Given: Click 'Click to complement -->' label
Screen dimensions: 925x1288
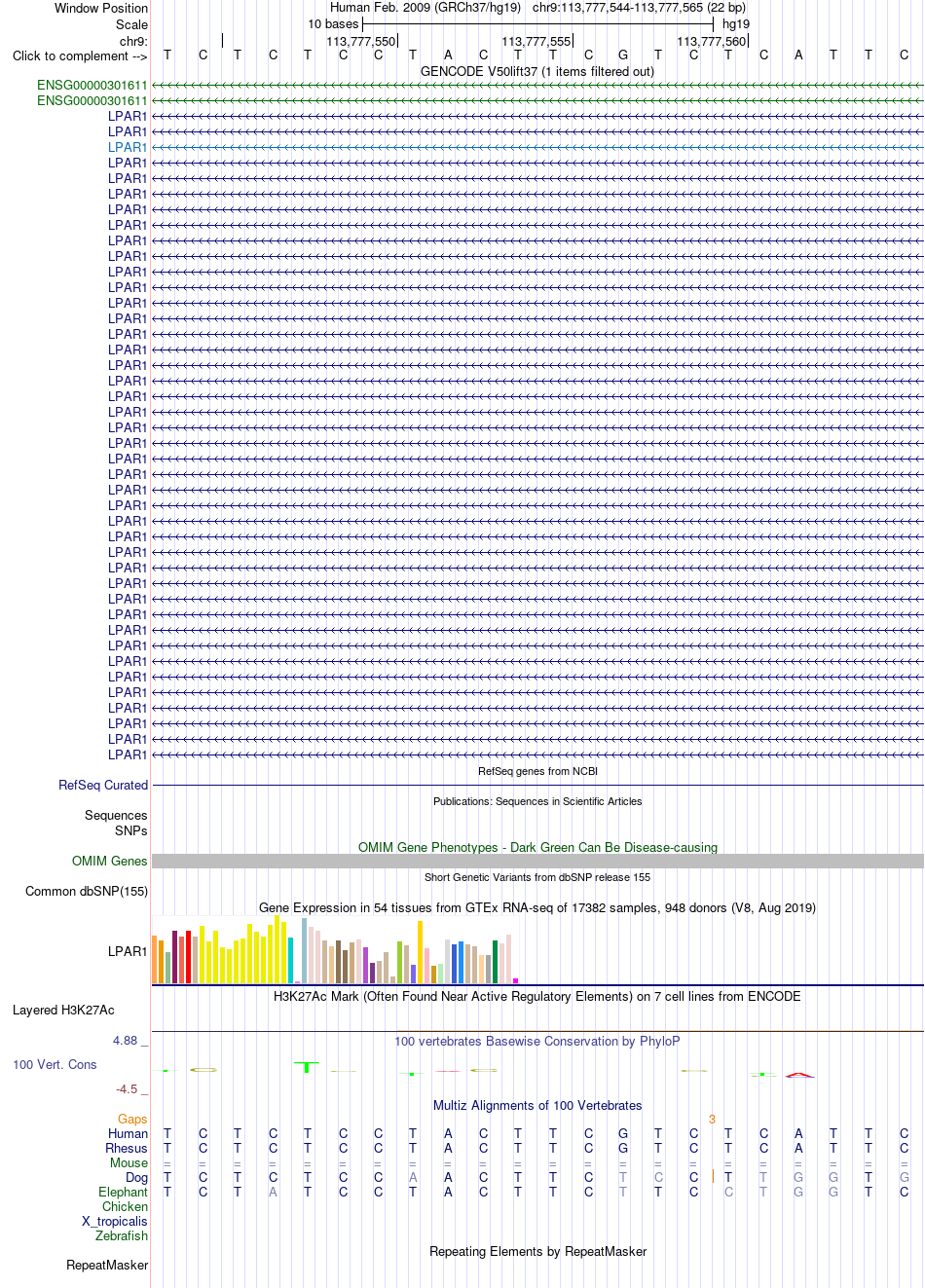Looking at the screenshot, I should coord(80,55).
